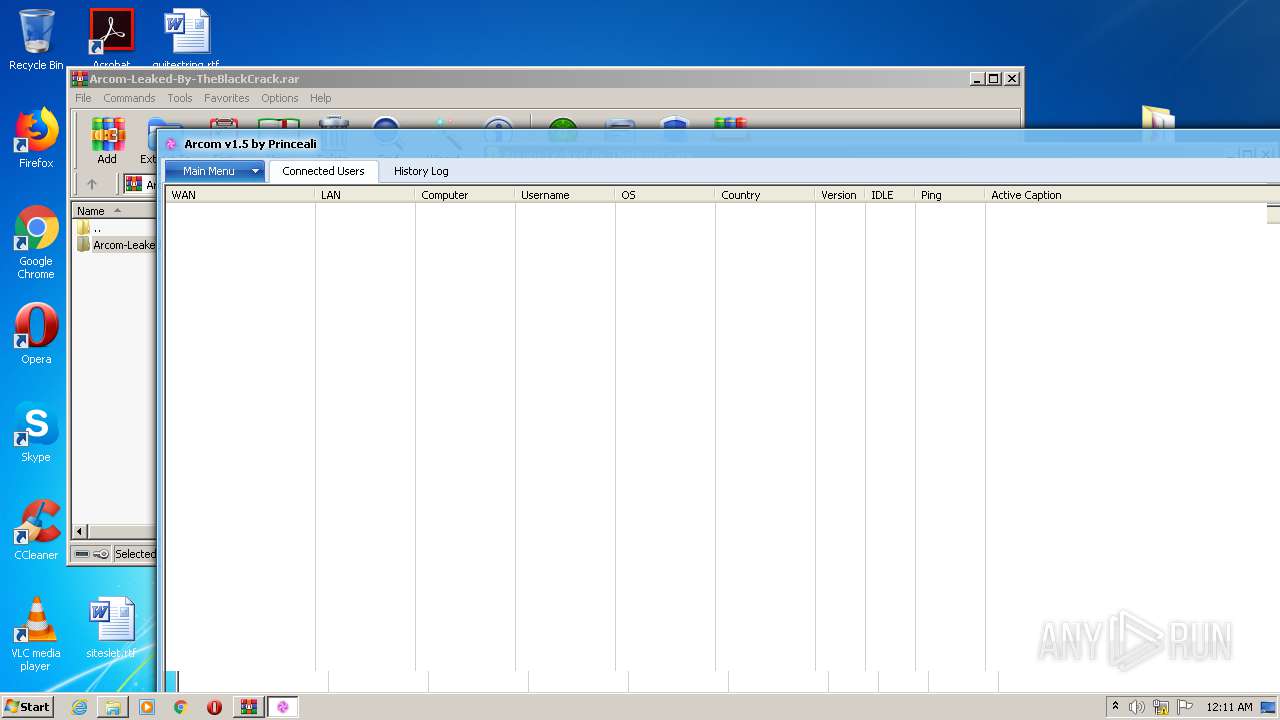Maximize the WinRAR window

tap(994, 79)
